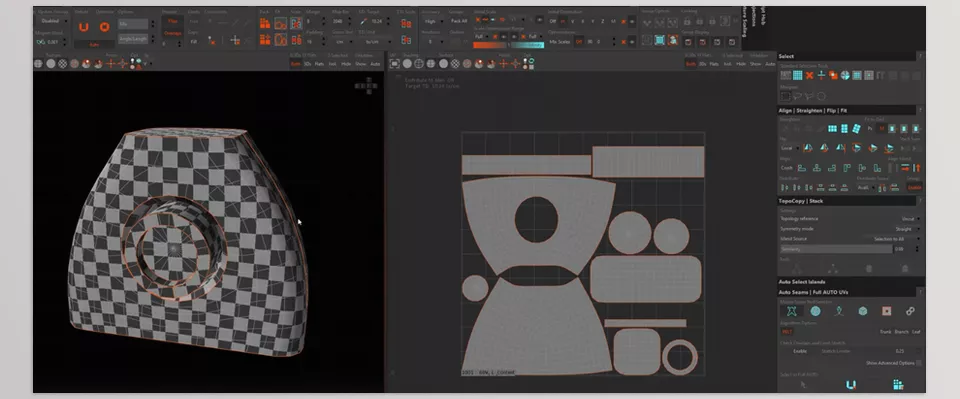Click the Auto button under Unfold
Screen dimensions: 960x399
coord(94,44)
